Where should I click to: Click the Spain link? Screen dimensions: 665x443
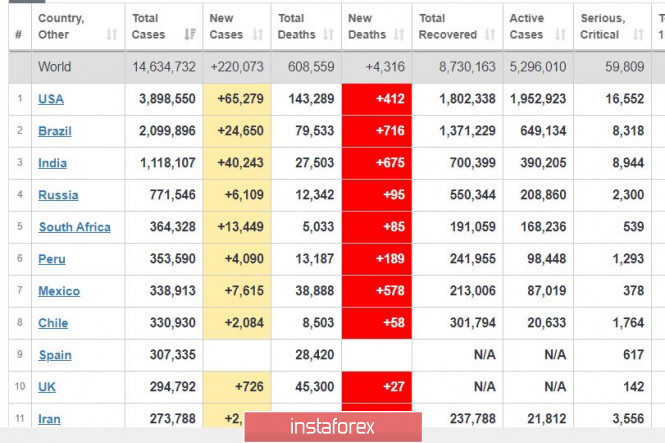click(x=55, y=355)
